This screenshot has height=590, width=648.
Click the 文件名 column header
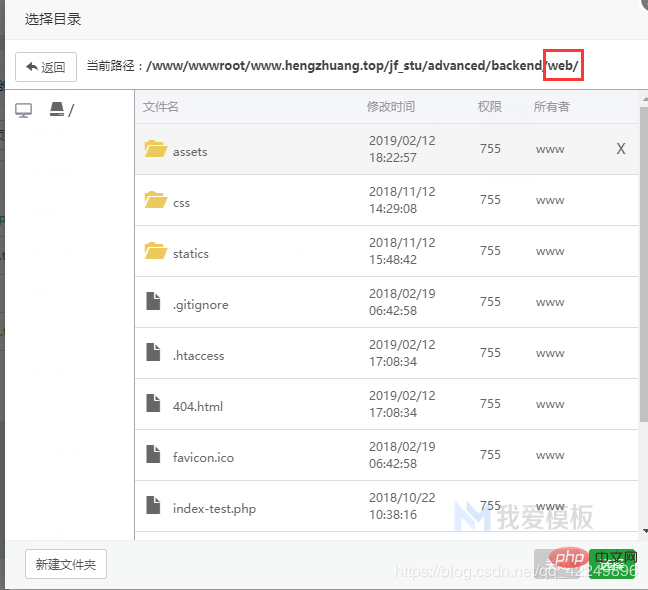click(x=161, y=107)
